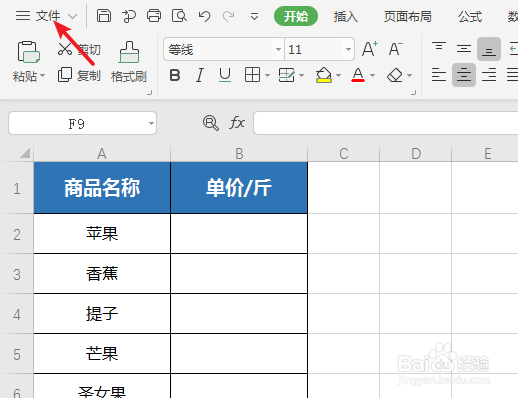Click the fx insert function icon

point(237,123)
